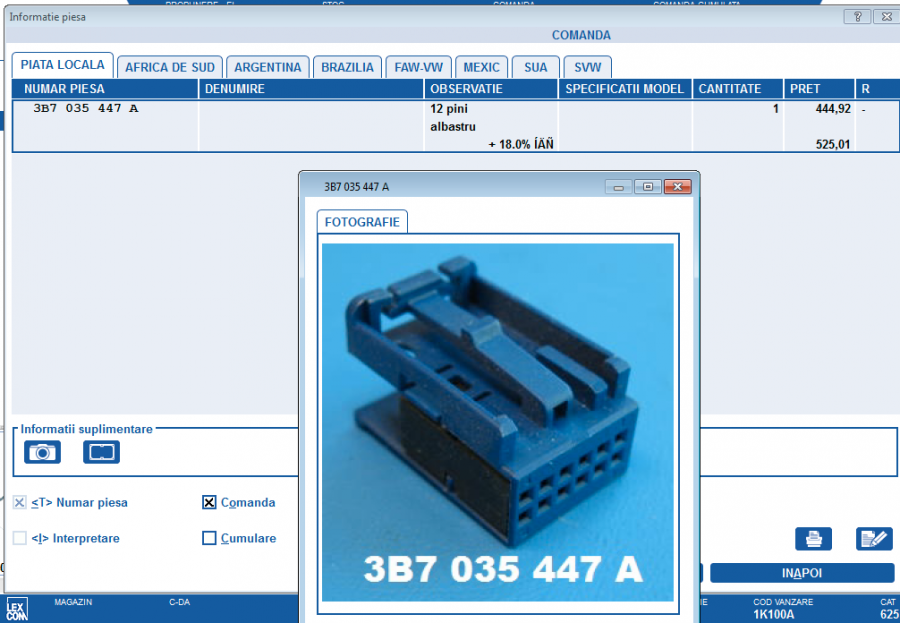Click the printer icon button

(x=813, y=539)
